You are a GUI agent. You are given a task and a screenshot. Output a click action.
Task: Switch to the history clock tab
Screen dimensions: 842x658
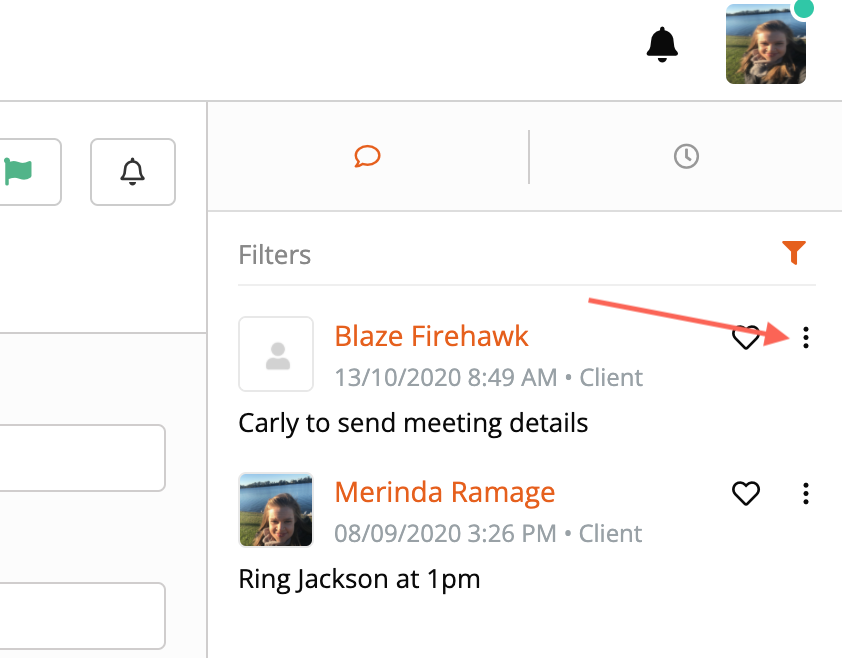(686, 157)
